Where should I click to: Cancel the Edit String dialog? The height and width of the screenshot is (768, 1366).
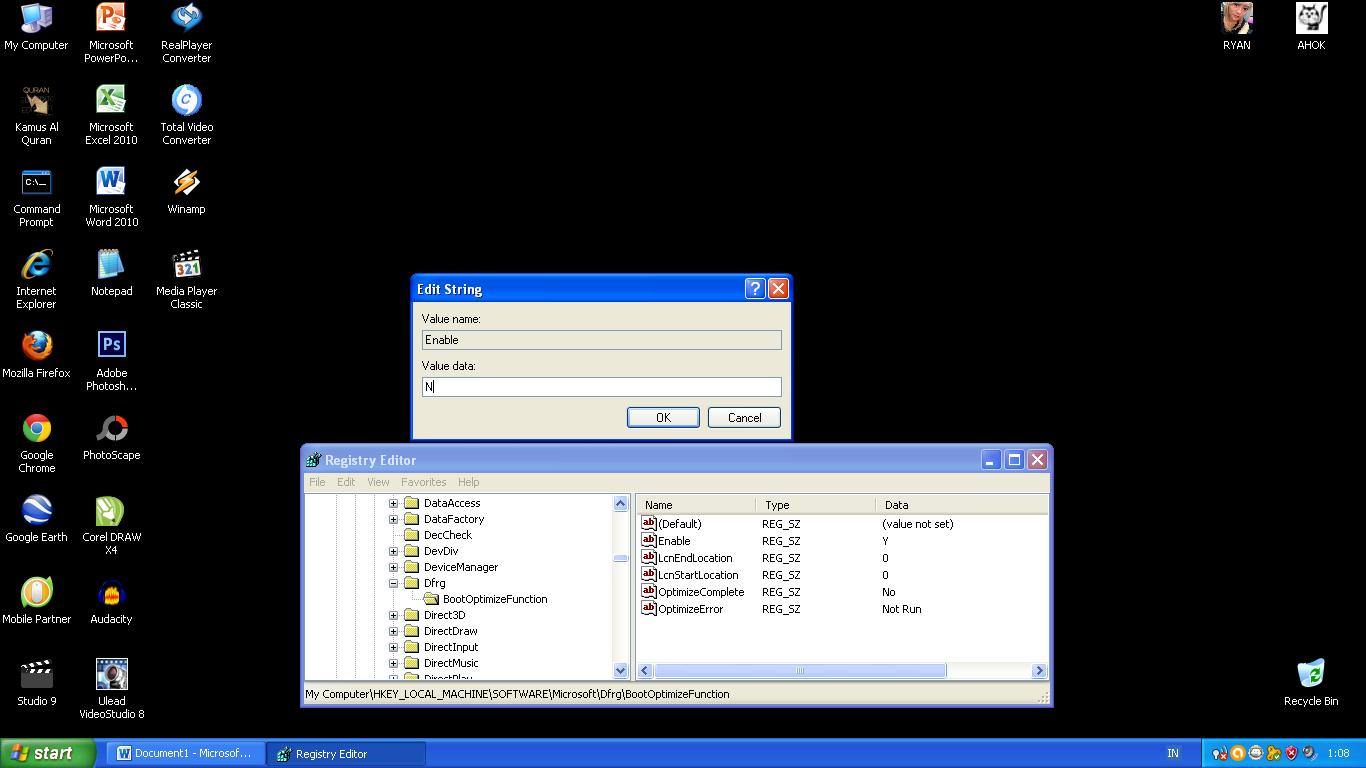tap(744, 417)
